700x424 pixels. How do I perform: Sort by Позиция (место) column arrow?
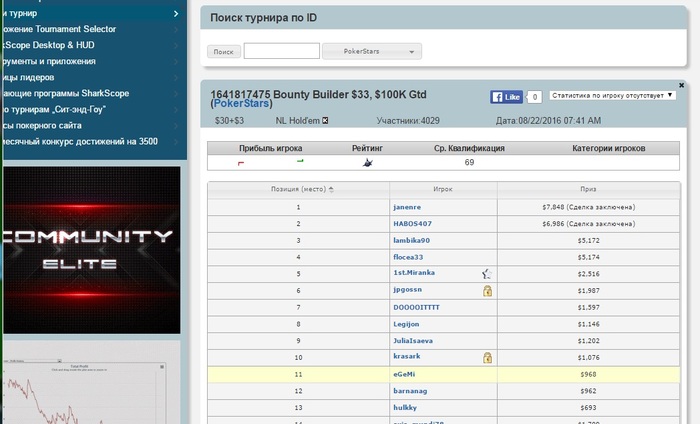pyautogui.click(x=331, y=189)
